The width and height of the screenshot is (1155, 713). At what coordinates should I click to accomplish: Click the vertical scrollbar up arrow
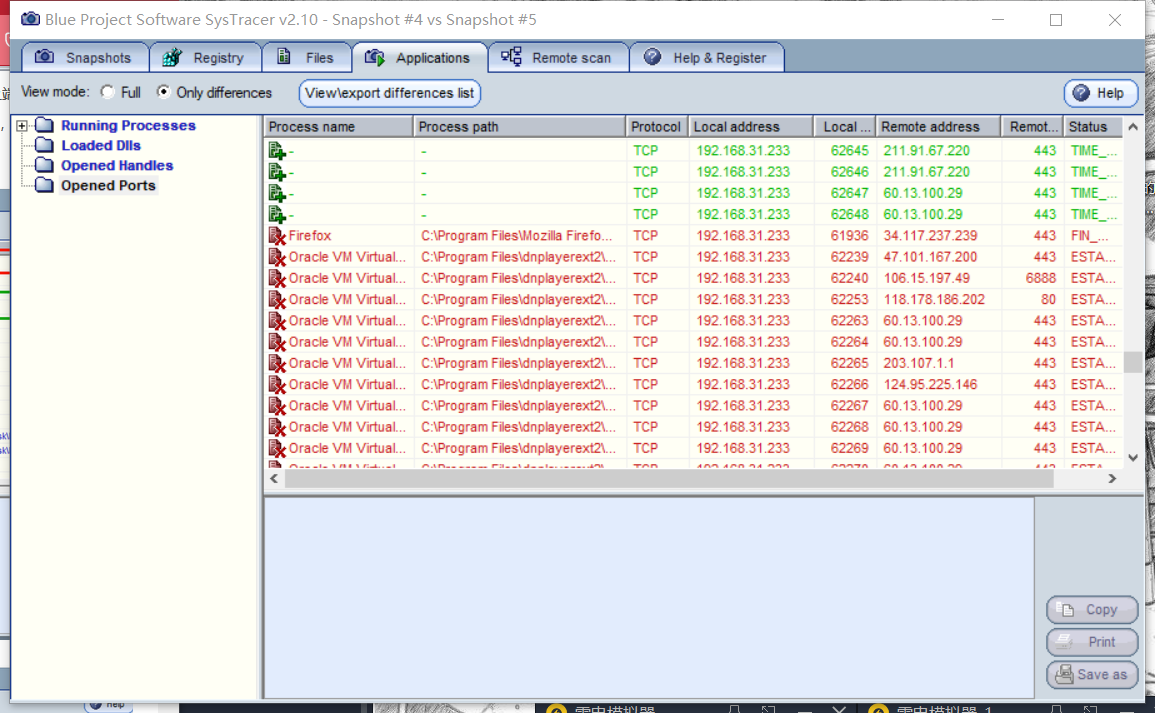[1133, 127]
